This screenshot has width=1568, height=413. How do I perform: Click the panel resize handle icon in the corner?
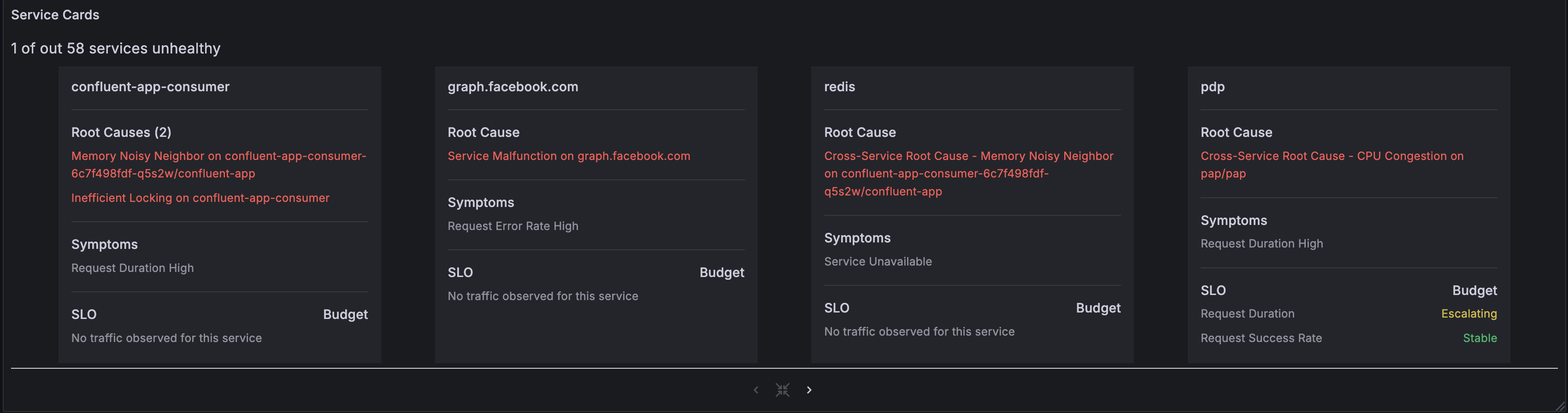click(1560, 406)
